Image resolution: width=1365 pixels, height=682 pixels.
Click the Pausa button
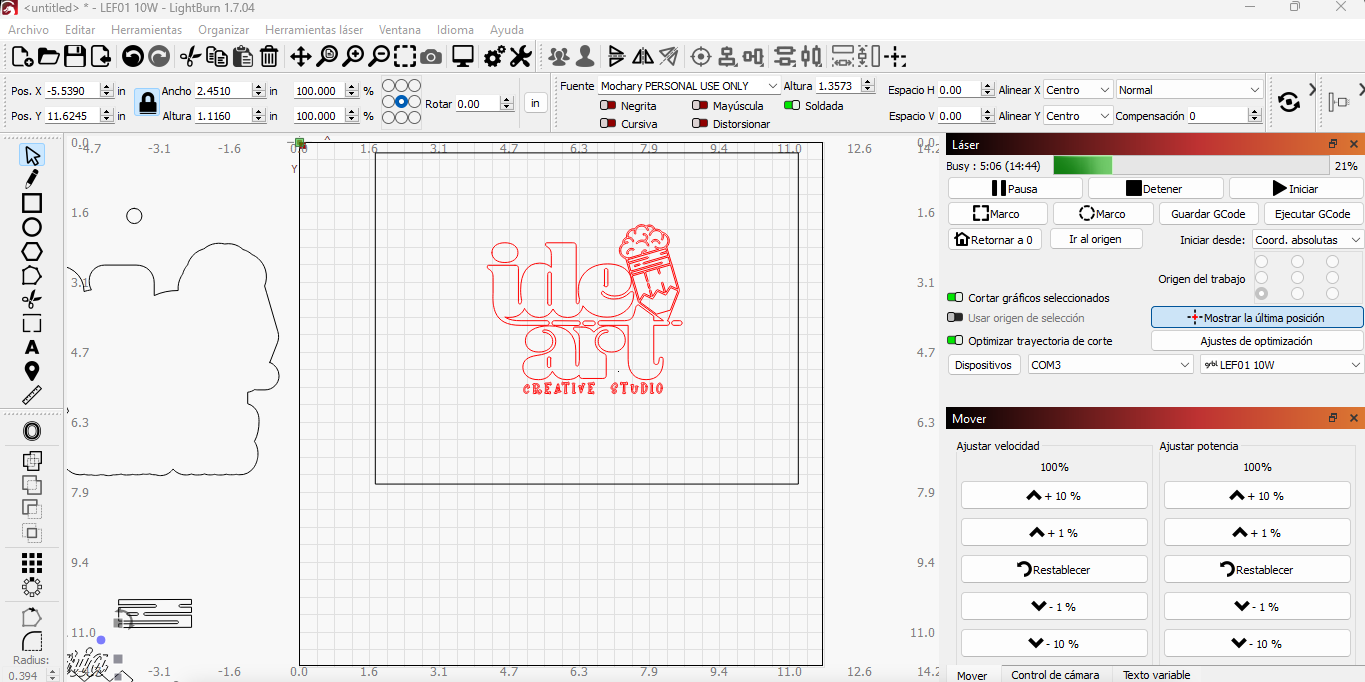(x=1015, y=188)
